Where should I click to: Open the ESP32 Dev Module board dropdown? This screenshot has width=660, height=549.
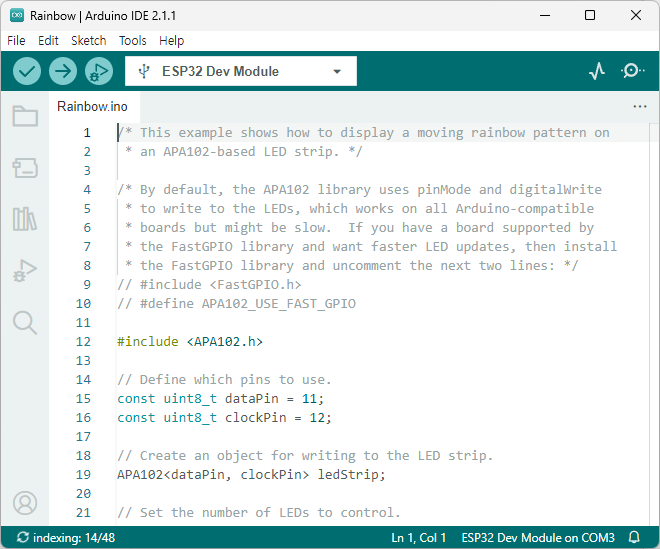[241, 71]
